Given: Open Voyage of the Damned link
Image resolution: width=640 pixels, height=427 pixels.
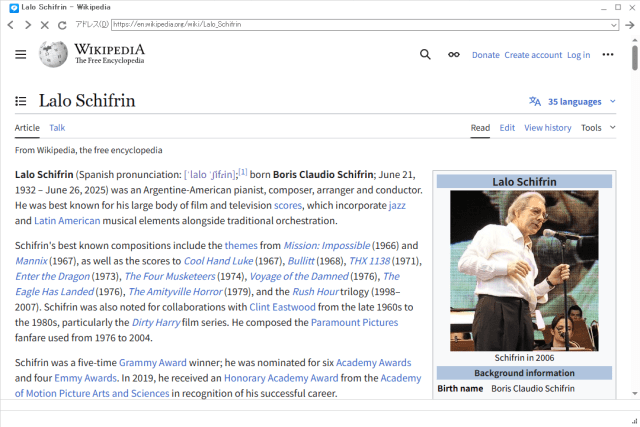Looking at the screenshot, I should (x=299, y=277).
